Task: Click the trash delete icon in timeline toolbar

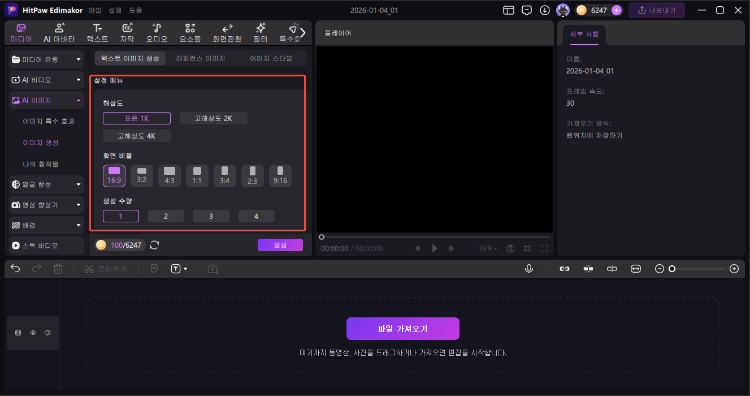Action: point(58,269)
